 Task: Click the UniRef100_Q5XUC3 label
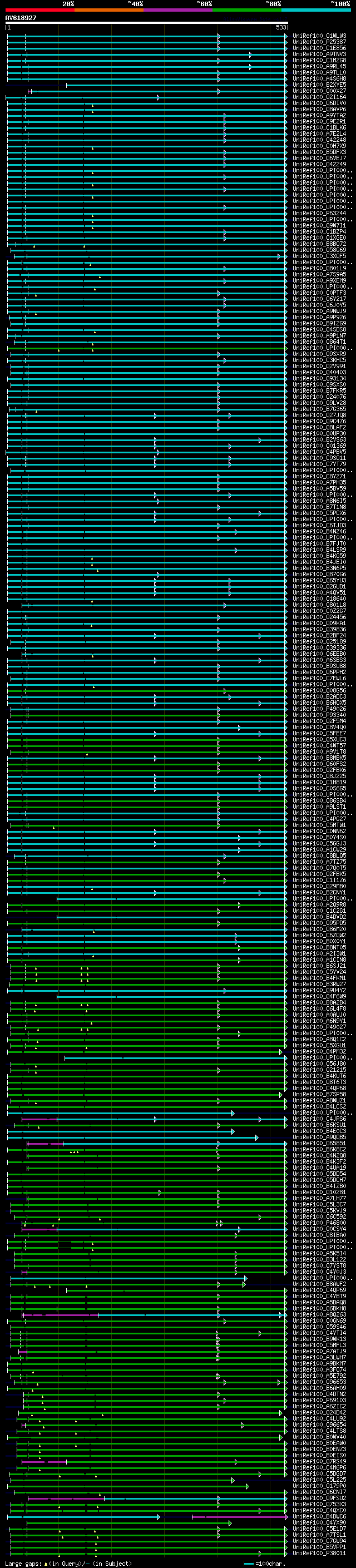coord(319,740)
